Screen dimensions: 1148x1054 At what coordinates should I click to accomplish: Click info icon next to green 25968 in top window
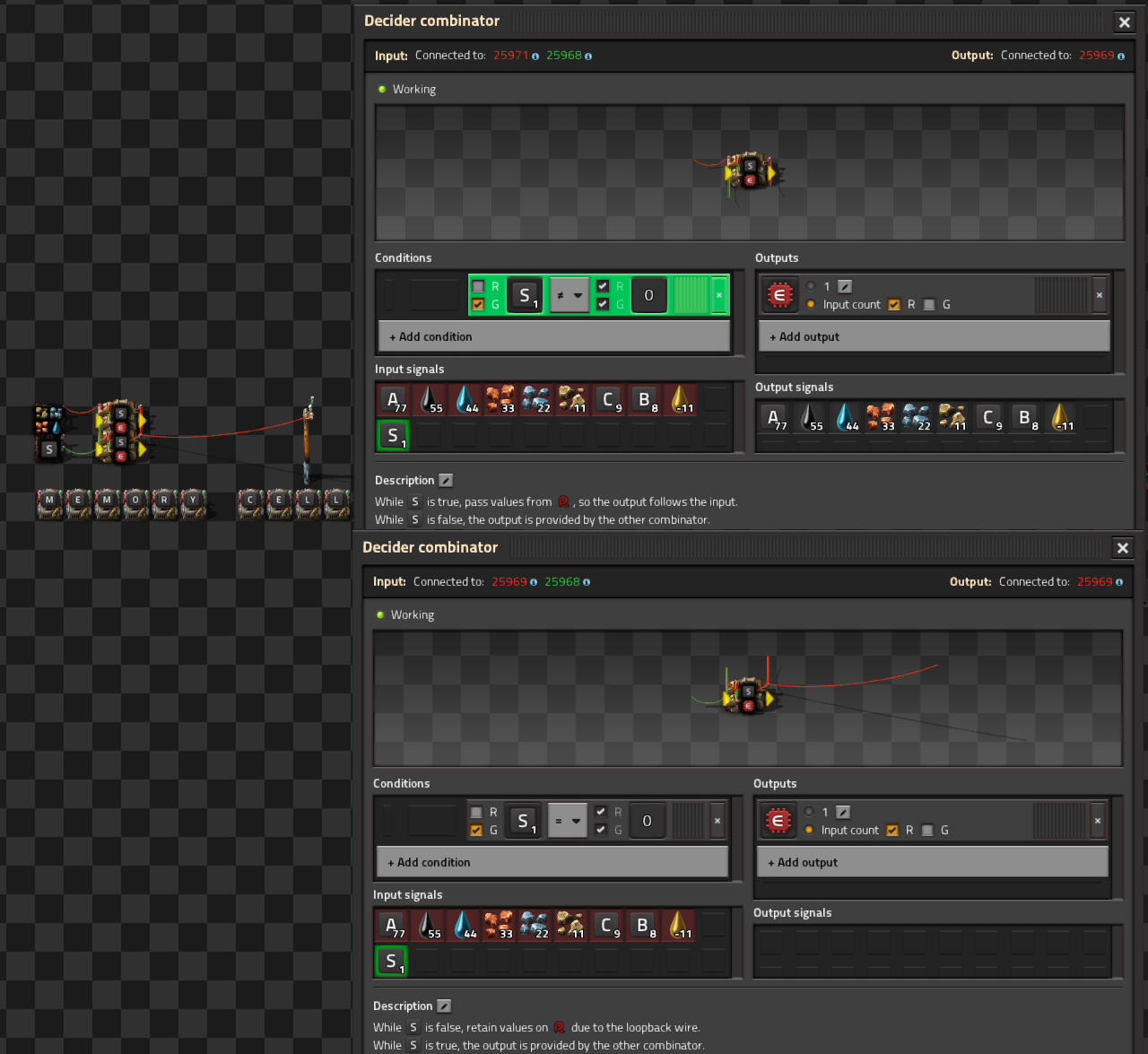pos(588,57)
